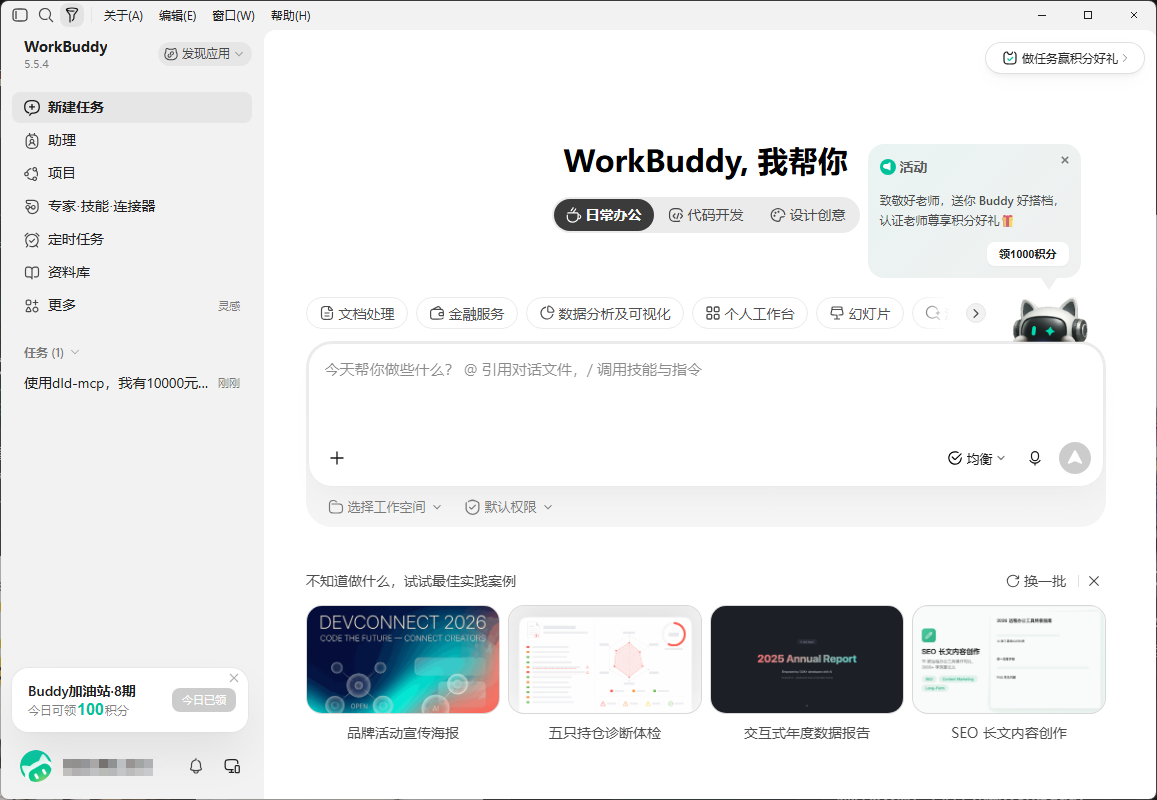Select the 数据分析及可视化 chip

click(x=605, y=314)
